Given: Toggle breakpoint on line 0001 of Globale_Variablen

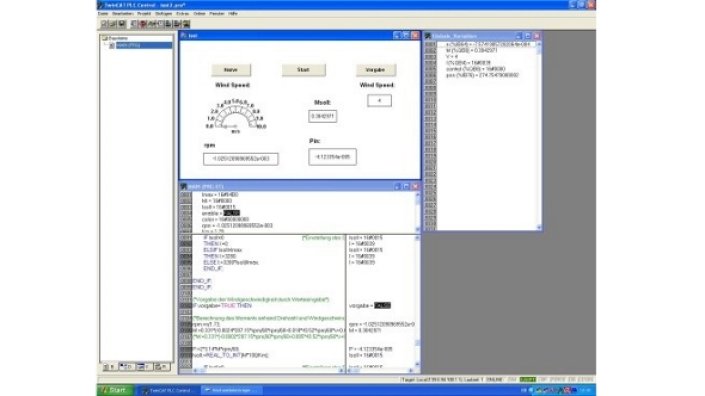Looking at the screenshot, I should click(430, 44).
